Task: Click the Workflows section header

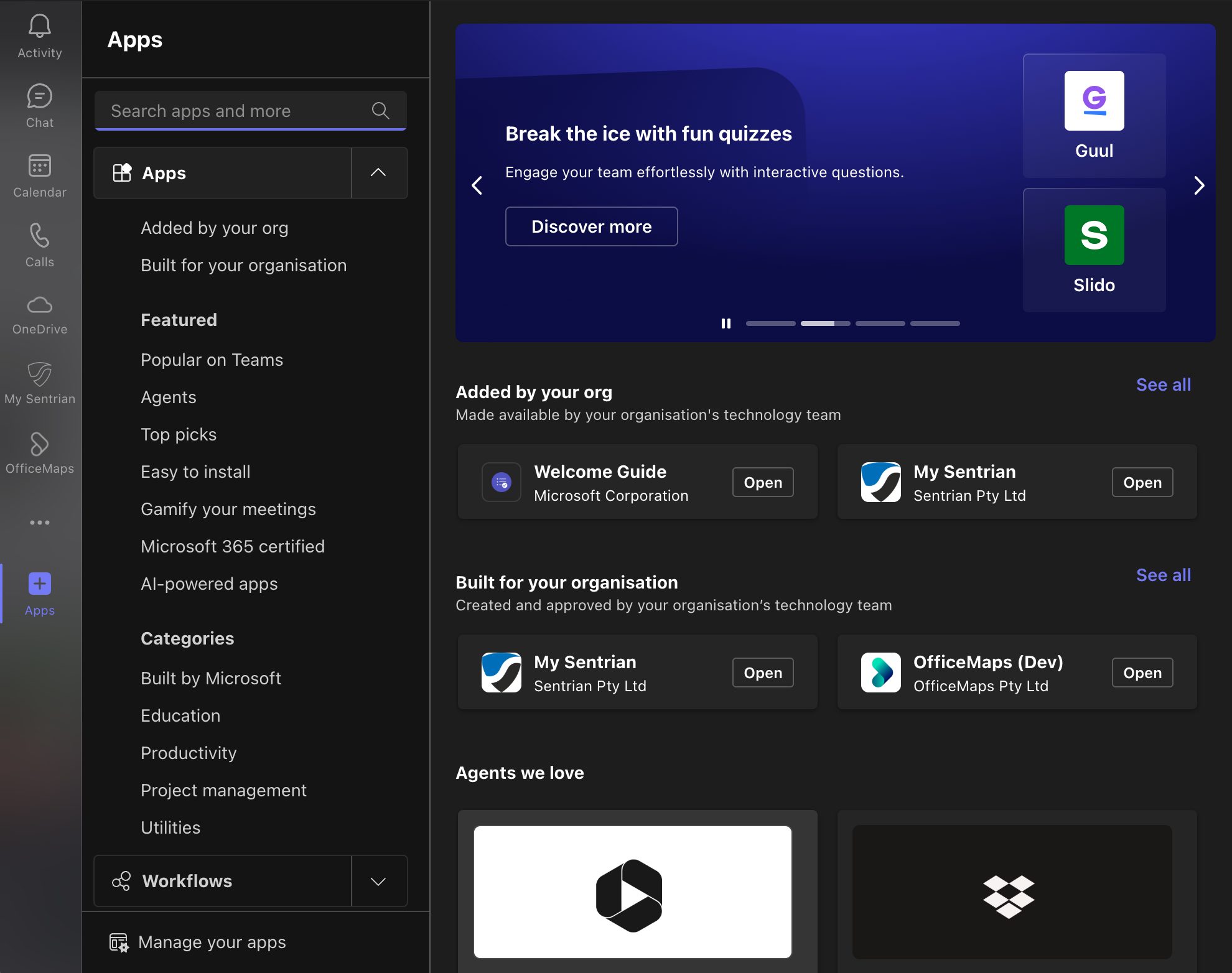Action: [x=223, y=881]
